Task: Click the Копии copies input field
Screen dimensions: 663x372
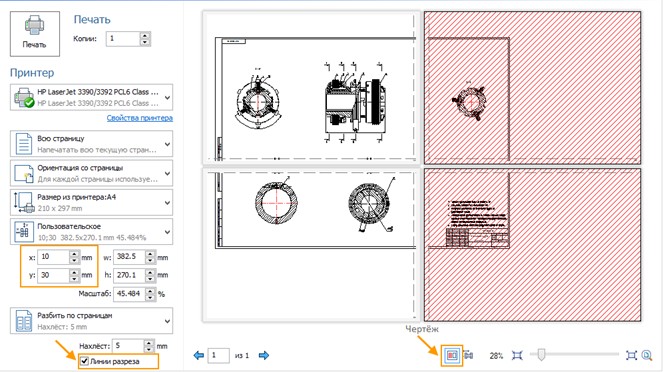Action: (123, 39)
